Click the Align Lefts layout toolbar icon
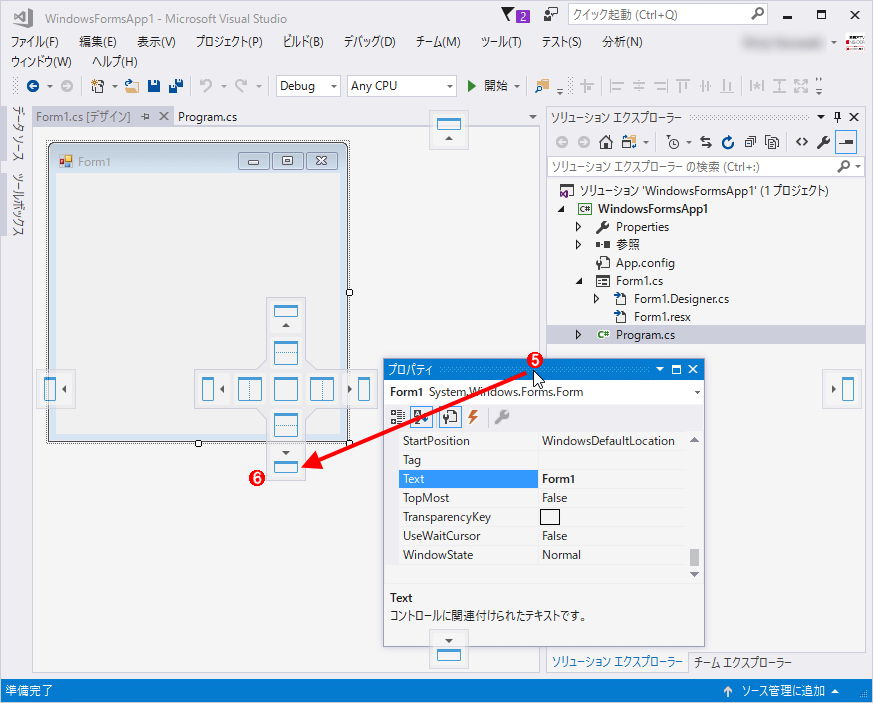873x703 pixels. pos(616,86)
